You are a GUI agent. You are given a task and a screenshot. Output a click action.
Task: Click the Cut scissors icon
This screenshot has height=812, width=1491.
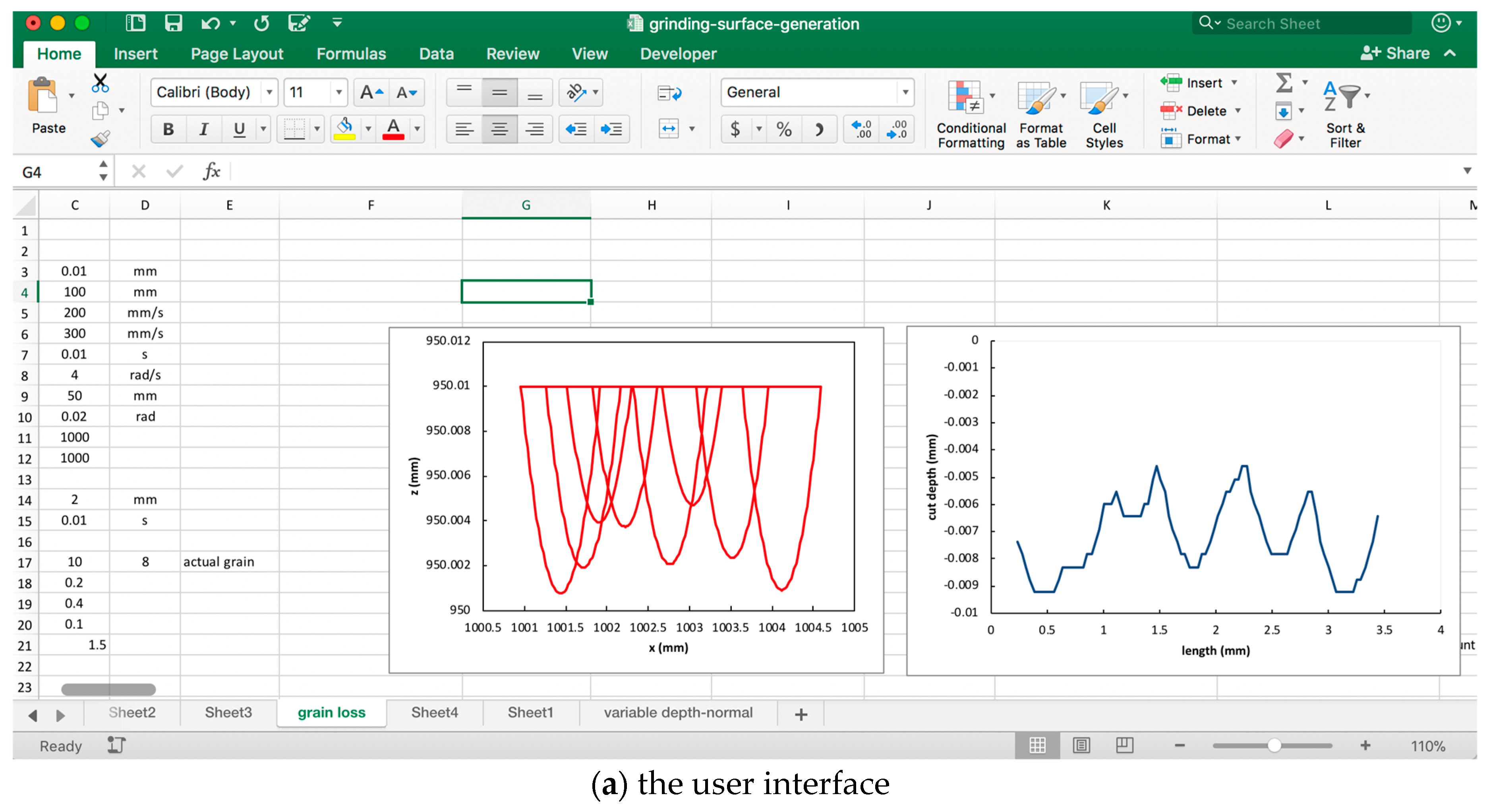click(100, 83)
